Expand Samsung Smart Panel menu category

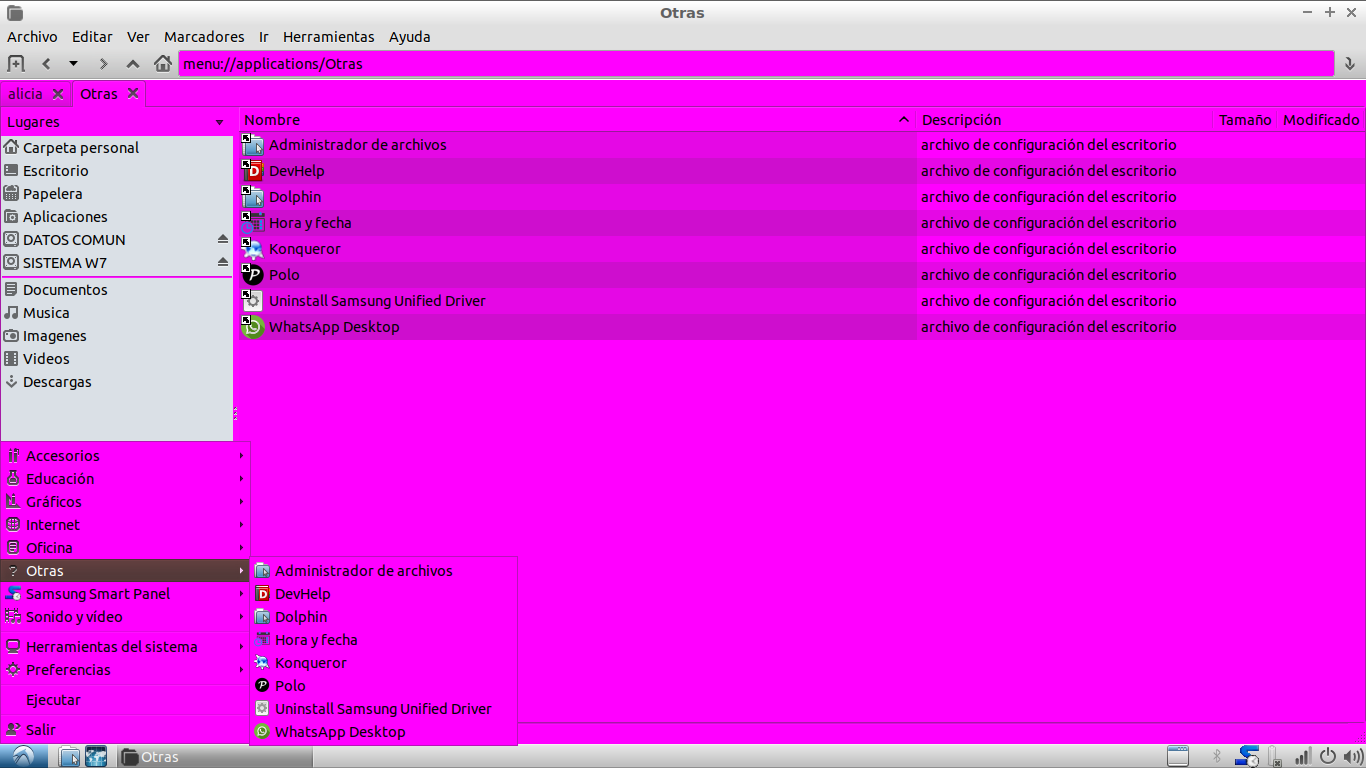(125, 594)
